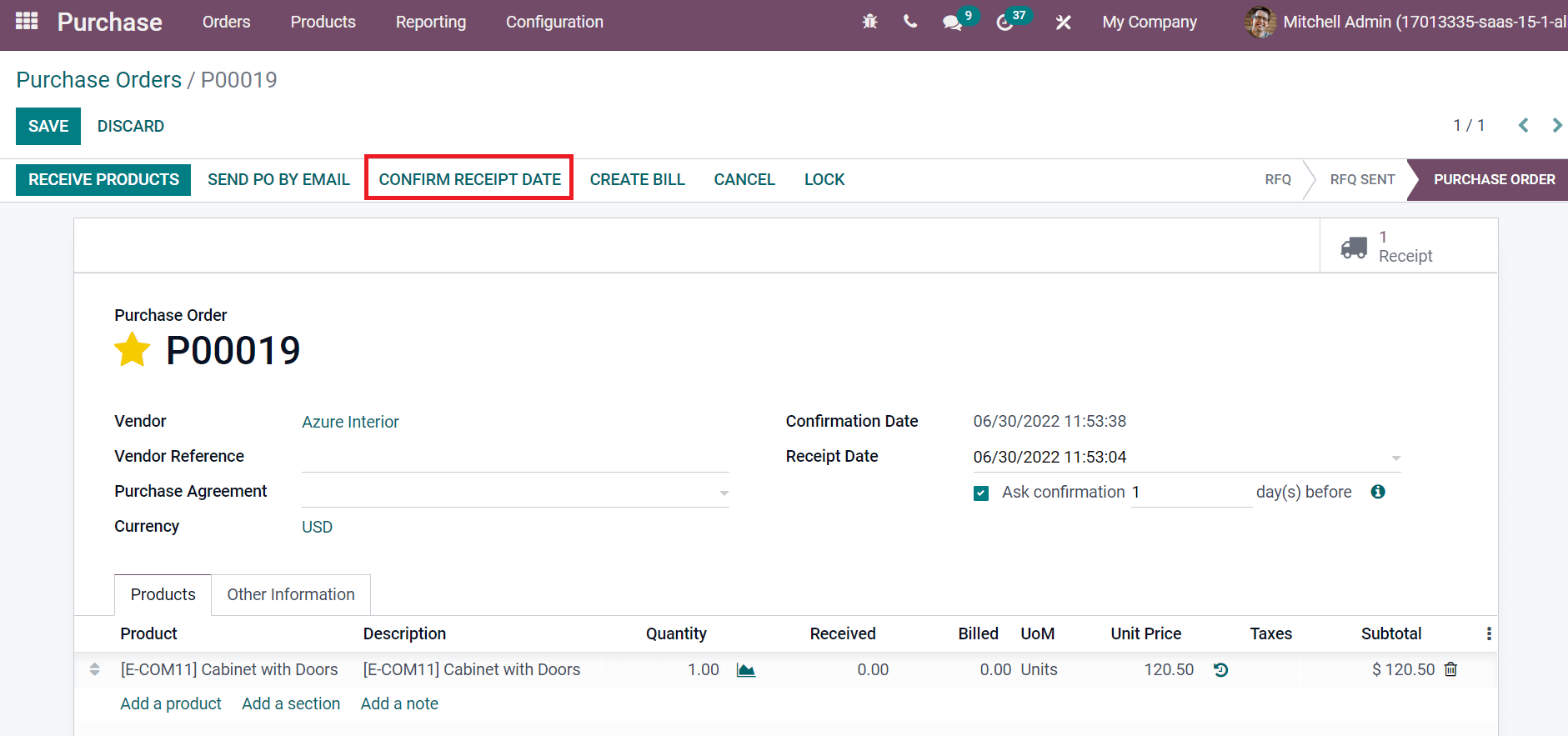Open the conversations chat icon

[x=952, y=23]
